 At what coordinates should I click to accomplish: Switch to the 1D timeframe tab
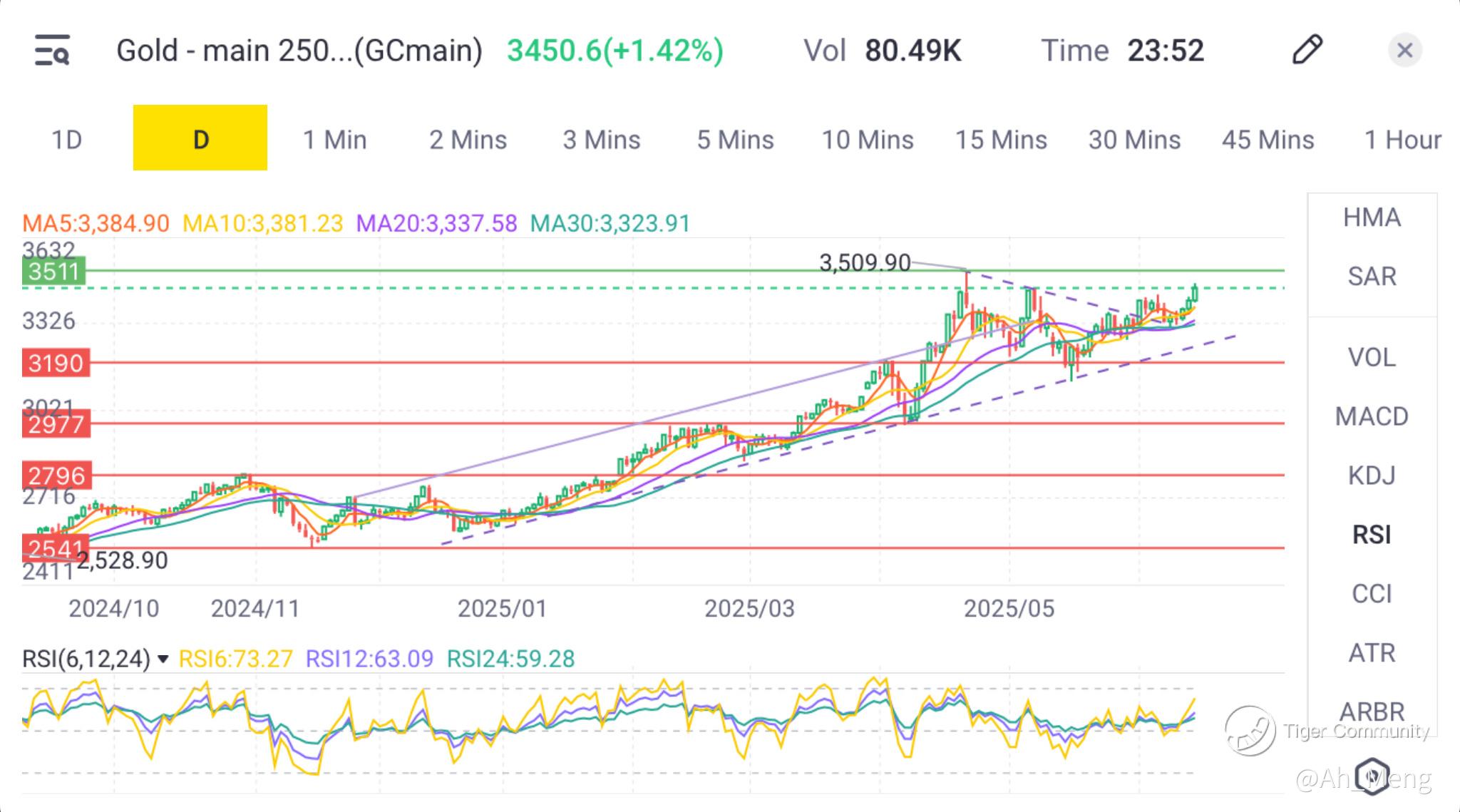[66, 140]
